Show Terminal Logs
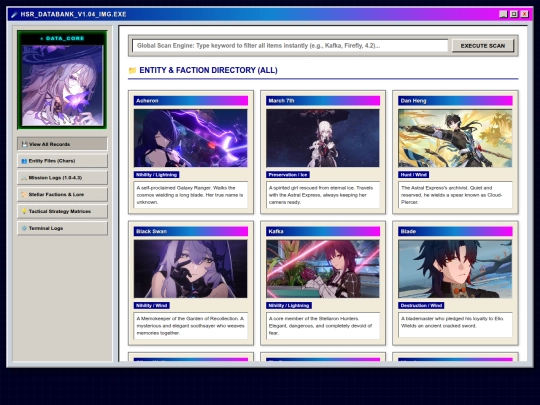 [x=62, y=228]
